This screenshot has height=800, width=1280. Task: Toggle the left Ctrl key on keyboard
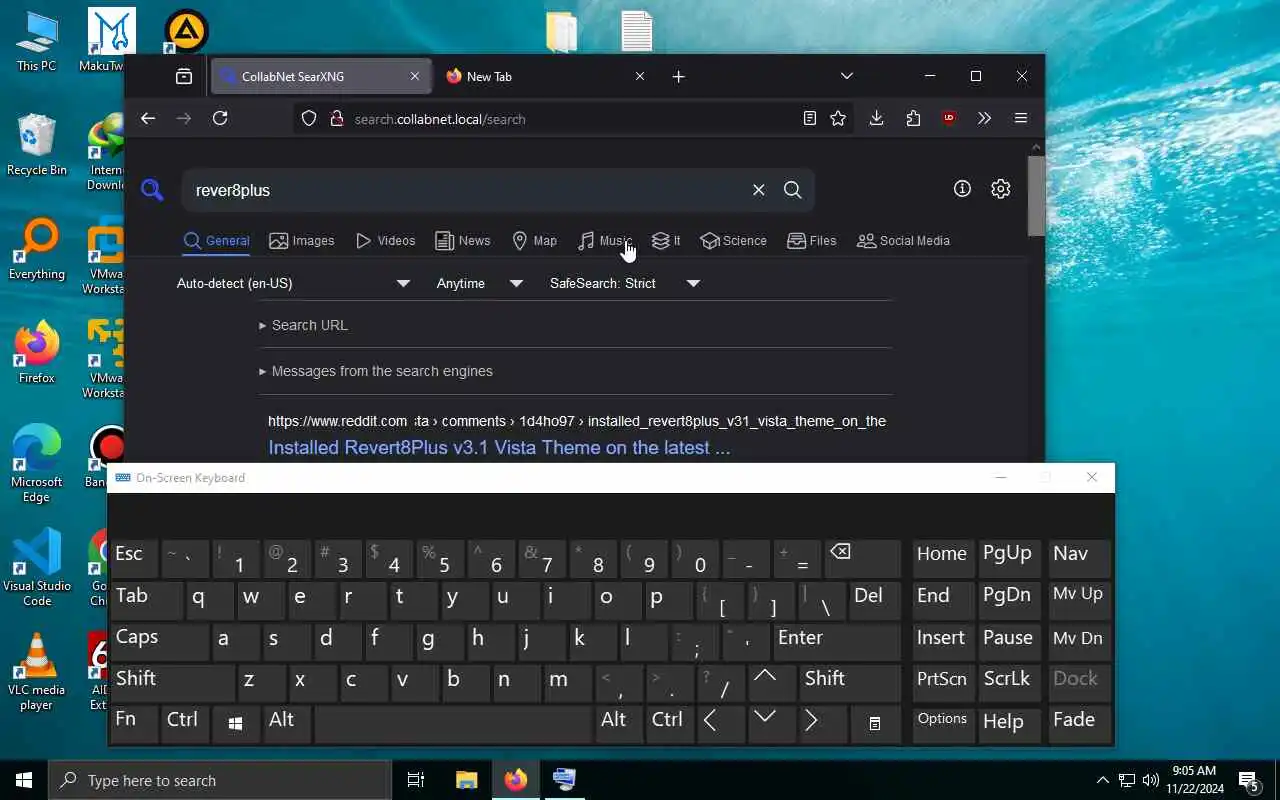click(x=185, y=724)
